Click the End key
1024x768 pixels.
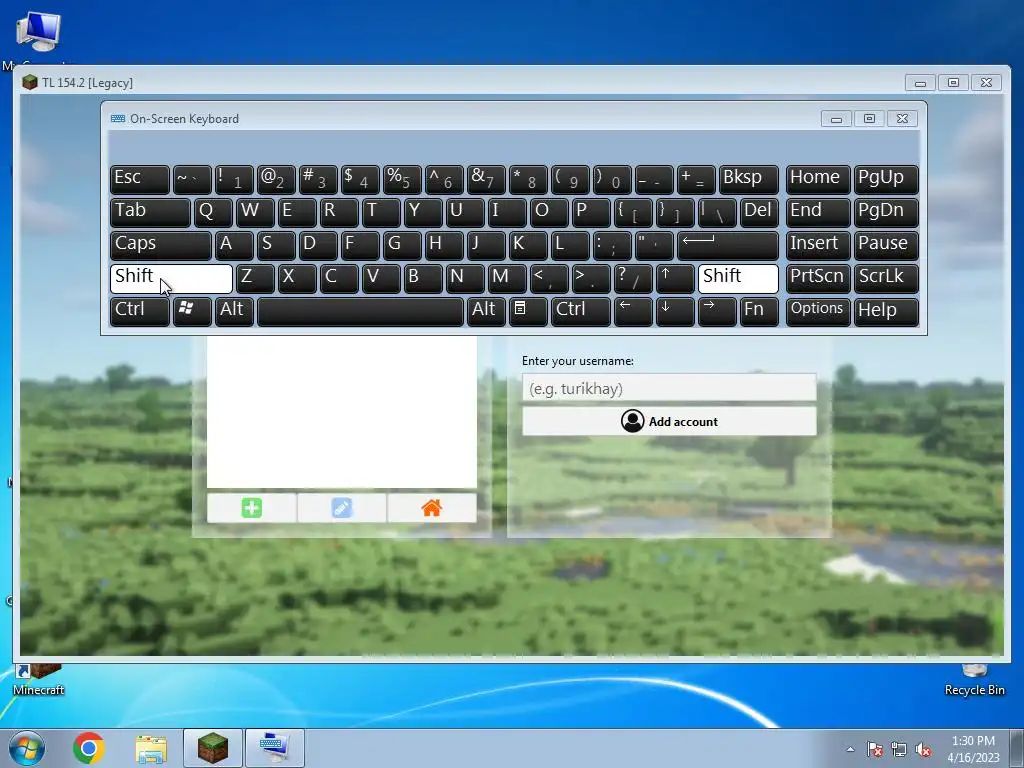pos(818,213)
